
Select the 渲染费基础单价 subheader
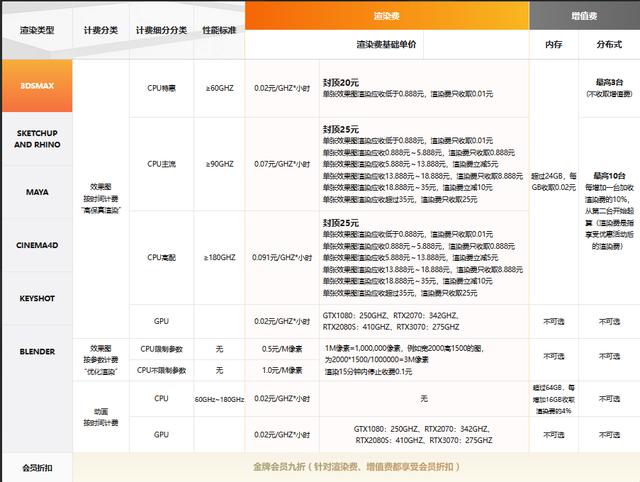[x=386, y=44]
